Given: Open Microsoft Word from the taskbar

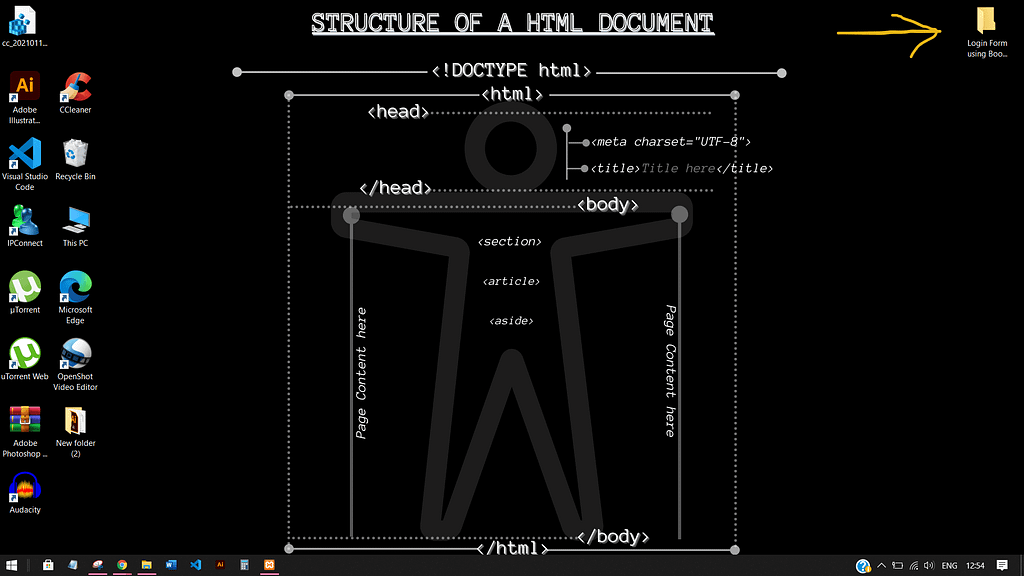Looking at the screenshot, I should (x=172, y=566).
